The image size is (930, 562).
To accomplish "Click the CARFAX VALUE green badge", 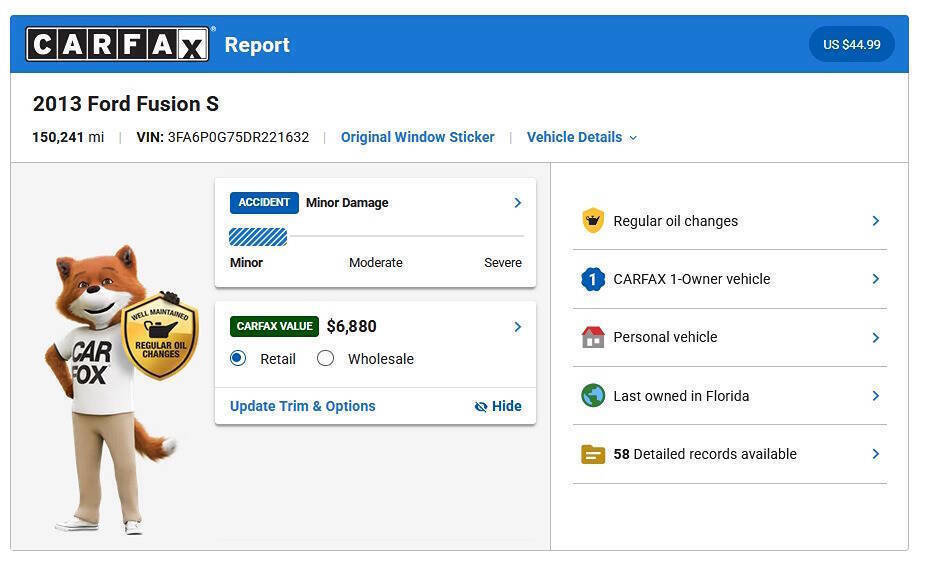I will 274,326.
